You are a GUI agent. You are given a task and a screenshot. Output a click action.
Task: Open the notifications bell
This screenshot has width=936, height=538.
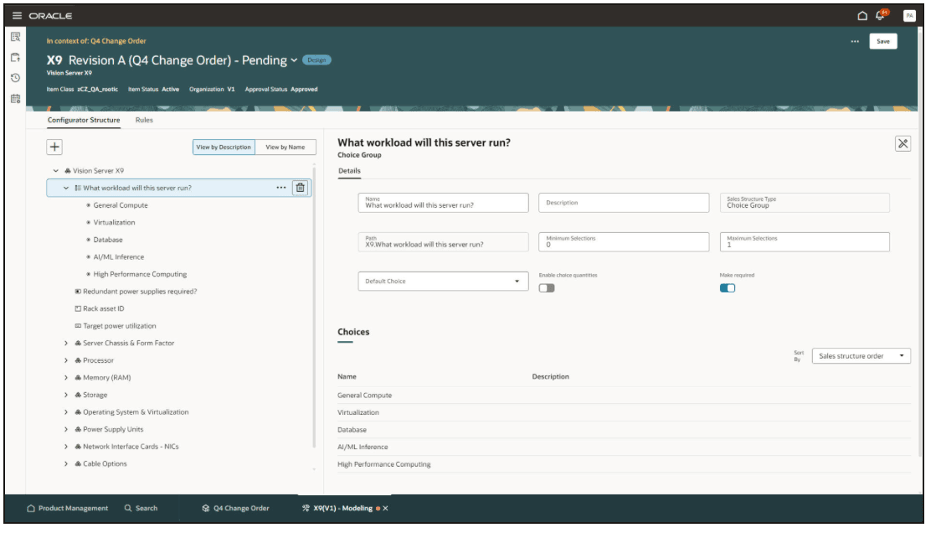tap(880, 15)
